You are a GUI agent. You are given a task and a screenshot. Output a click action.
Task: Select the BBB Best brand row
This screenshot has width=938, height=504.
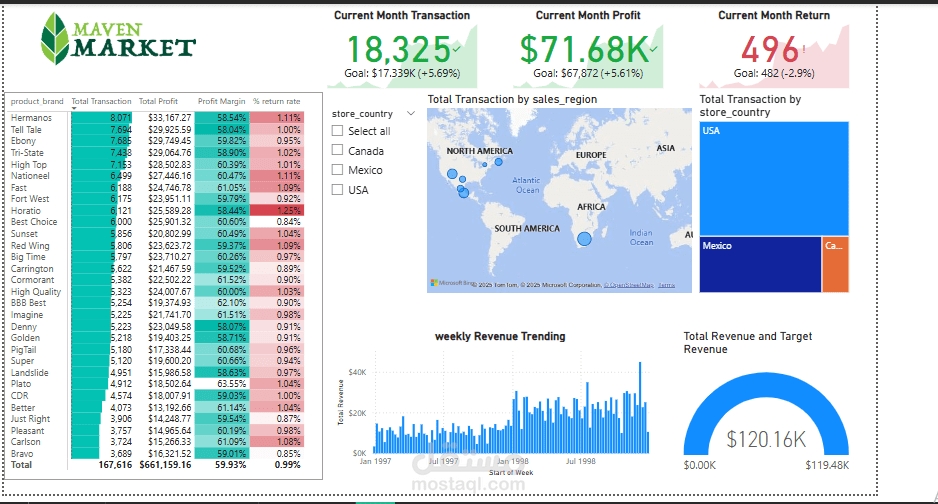(157, 303)
